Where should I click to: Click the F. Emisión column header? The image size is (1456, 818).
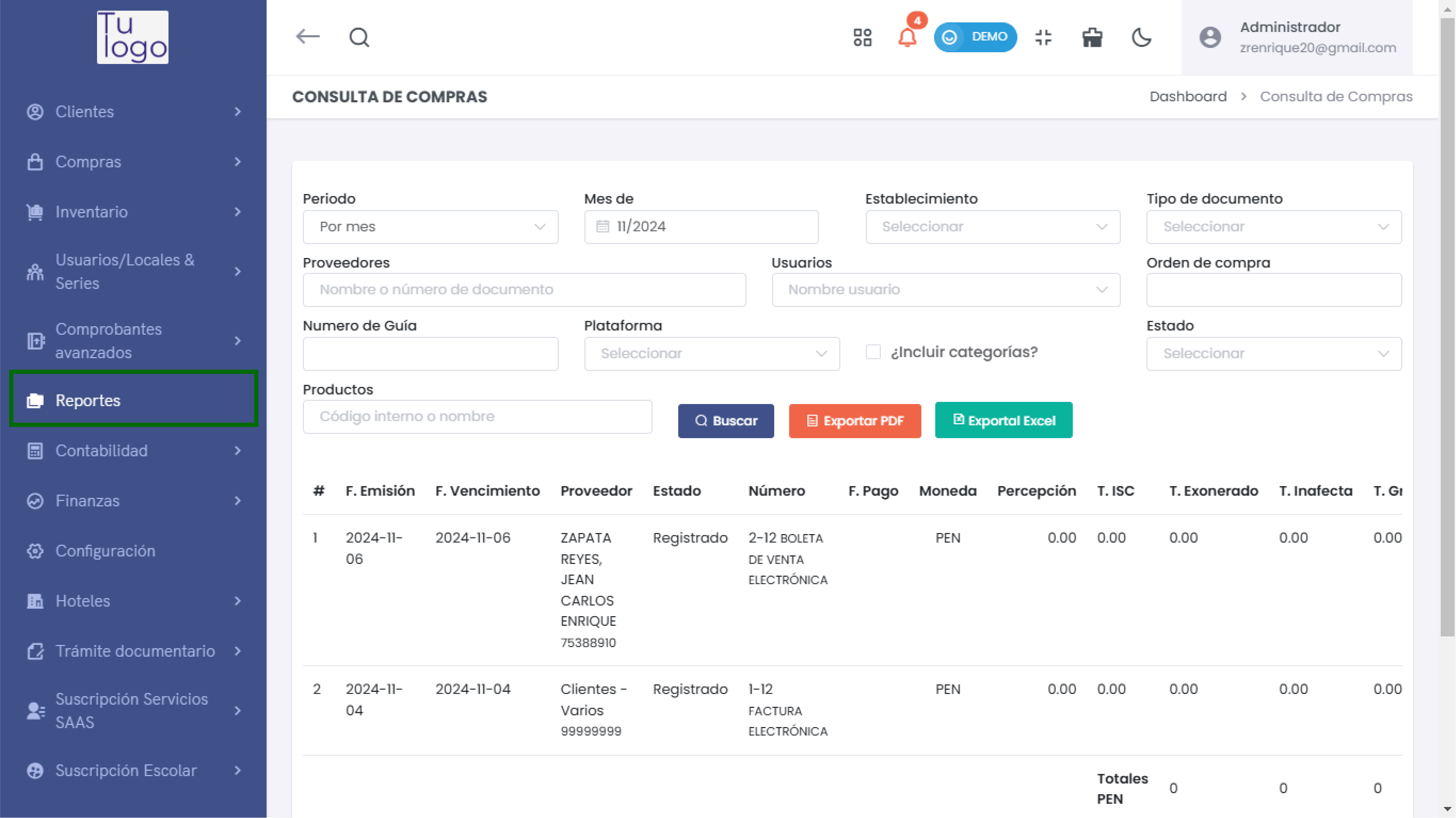pyautogui.click(x=380, y=491)
